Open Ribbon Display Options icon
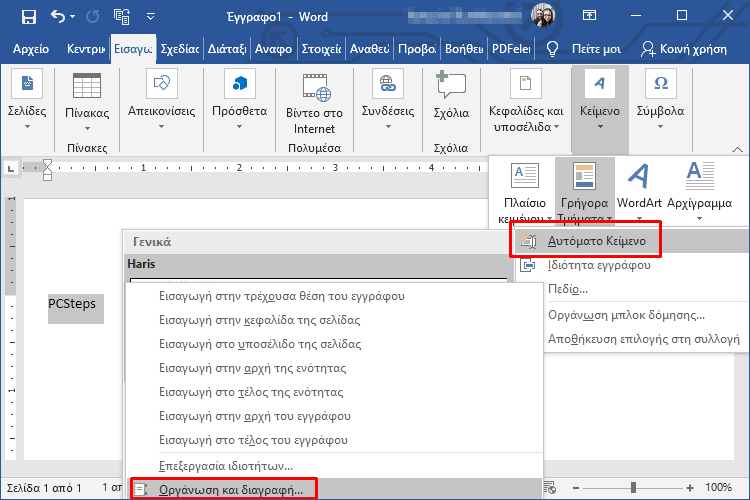750x500 pixels. pyautogui.click(x=589, y=16)
